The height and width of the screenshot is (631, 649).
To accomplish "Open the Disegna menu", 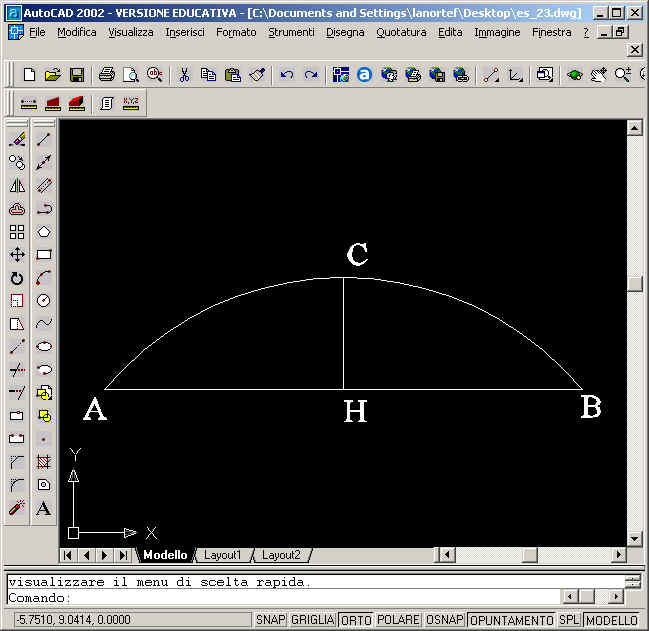I will coord(345,32).
